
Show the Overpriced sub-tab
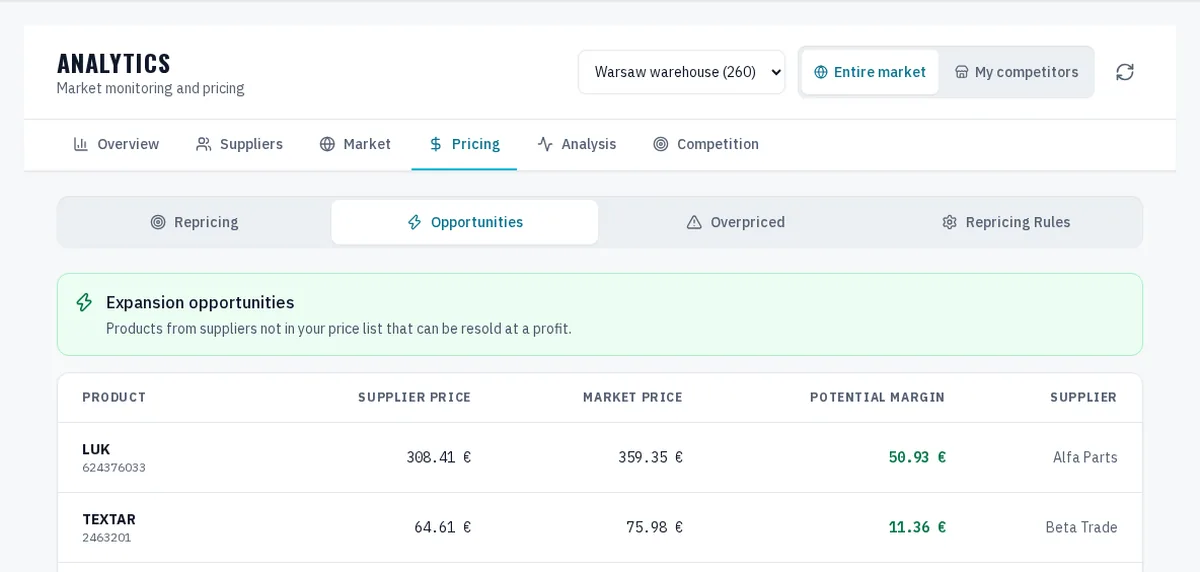(x=735, y=222)
